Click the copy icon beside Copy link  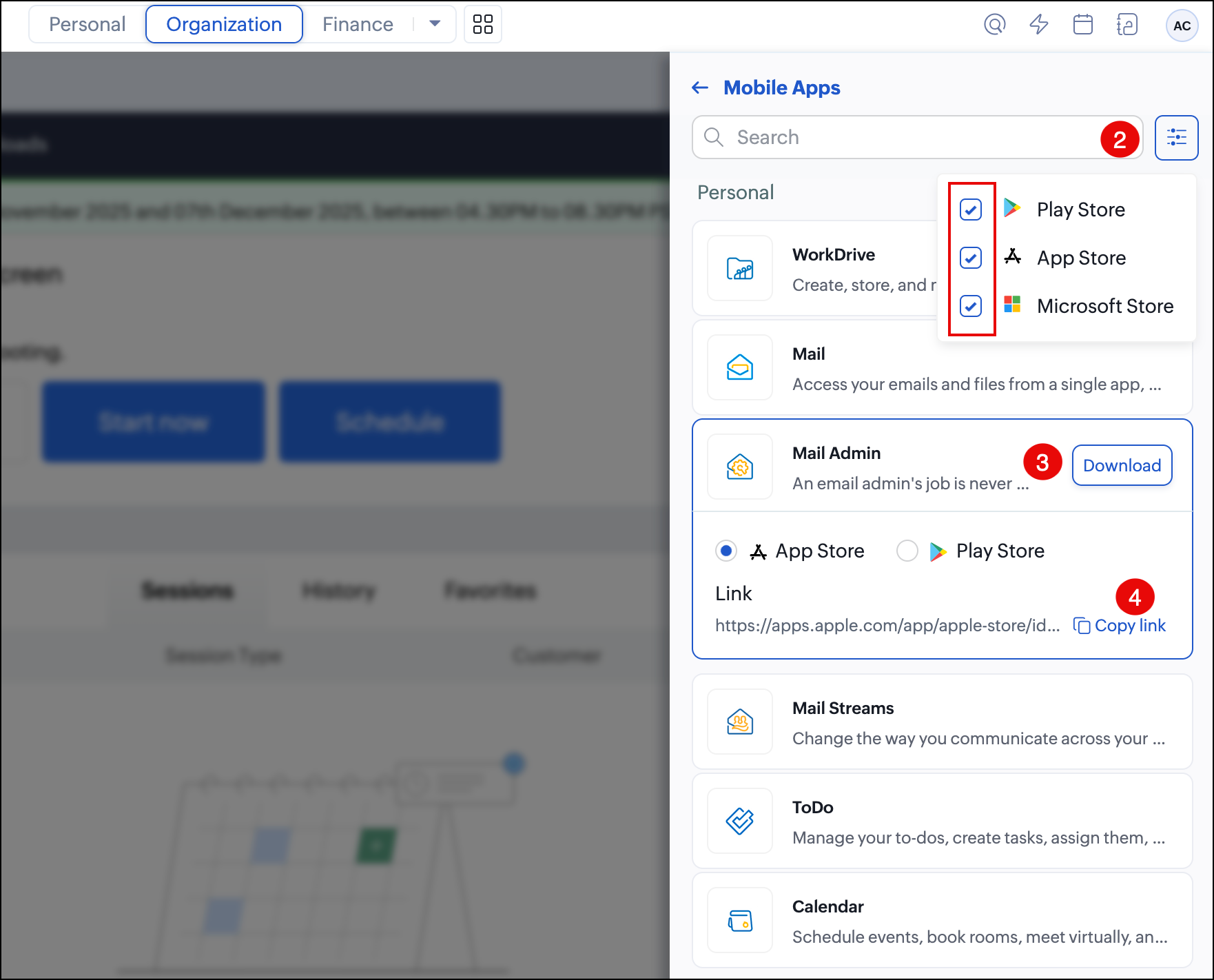pos(1082,625)
